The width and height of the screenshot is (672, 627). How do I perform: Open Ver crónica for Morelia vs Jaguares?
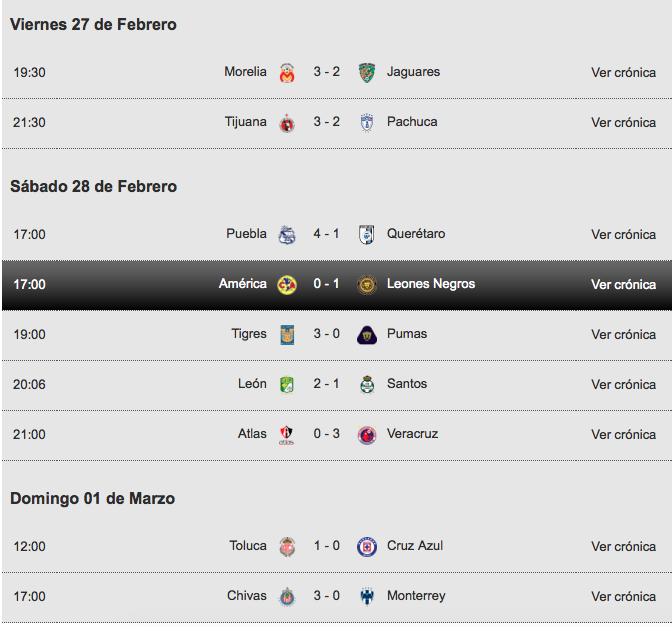pyautogui.click(x=623, y=72)
